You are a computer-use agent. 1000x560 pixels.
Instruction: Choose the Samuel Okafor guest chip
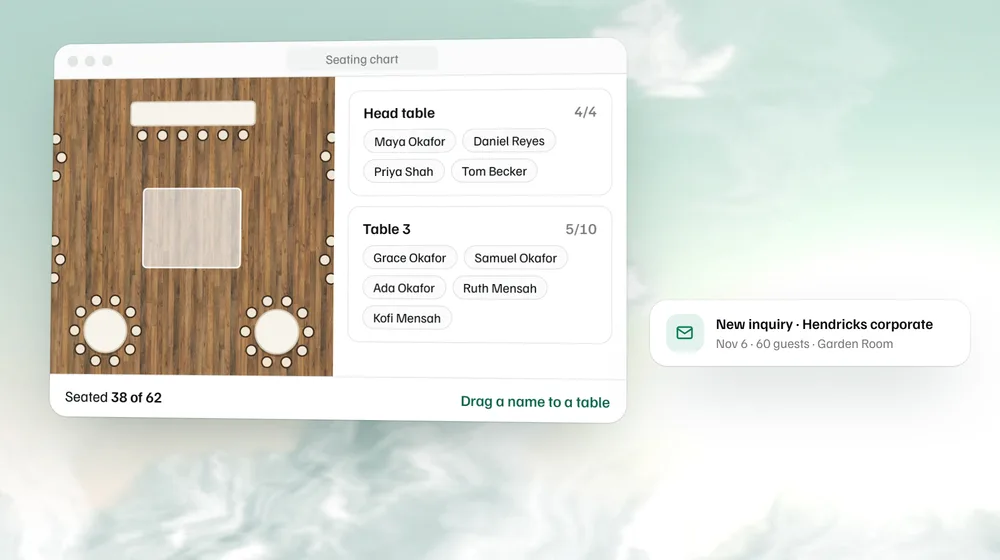coord(515,258)
